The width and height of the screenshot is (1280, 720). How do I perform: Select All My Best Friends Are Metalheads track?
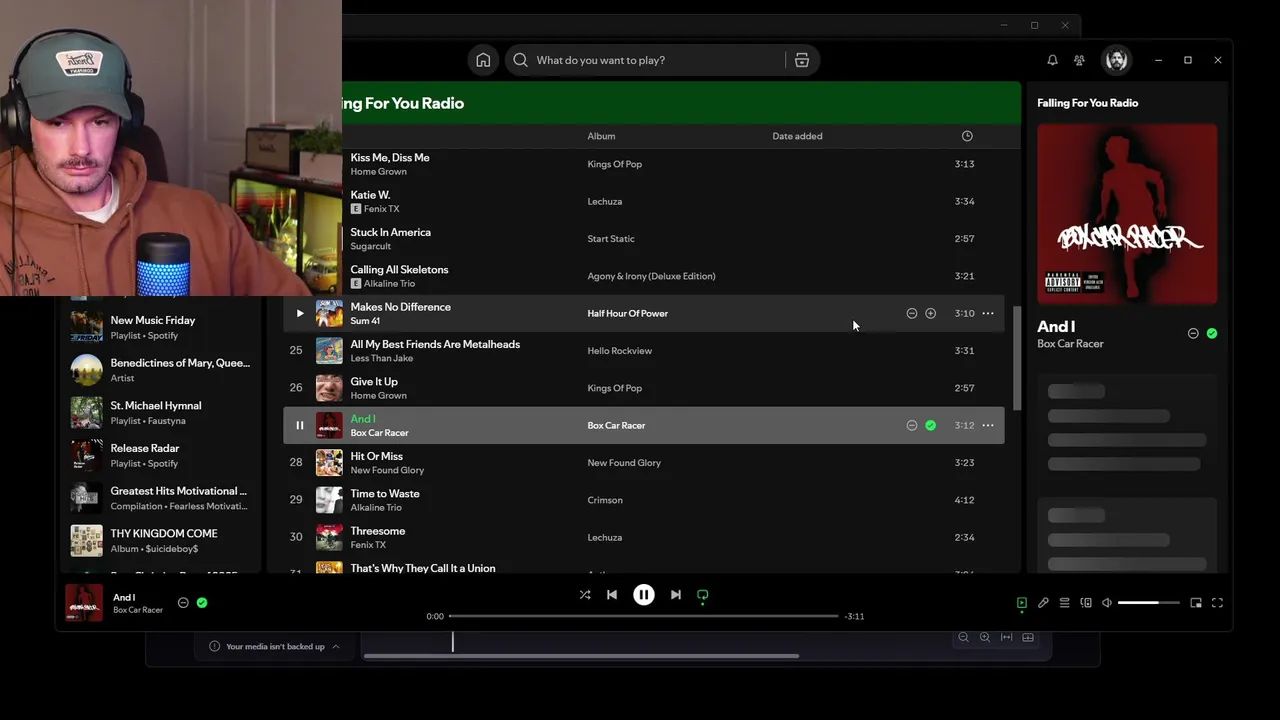(644, 351)
